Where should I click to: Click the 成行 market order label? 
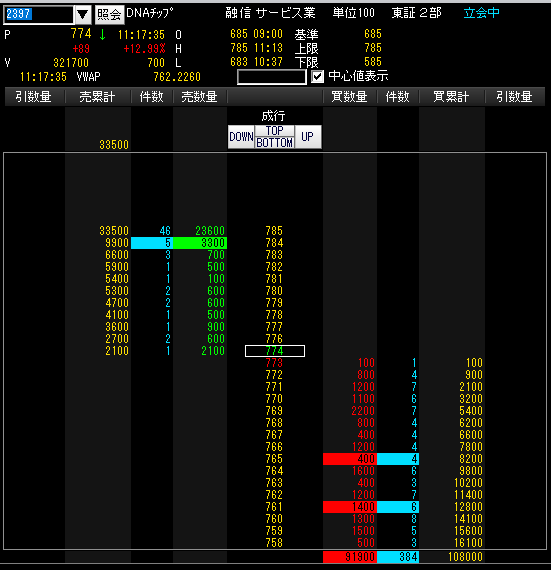(x=273, y=116)
